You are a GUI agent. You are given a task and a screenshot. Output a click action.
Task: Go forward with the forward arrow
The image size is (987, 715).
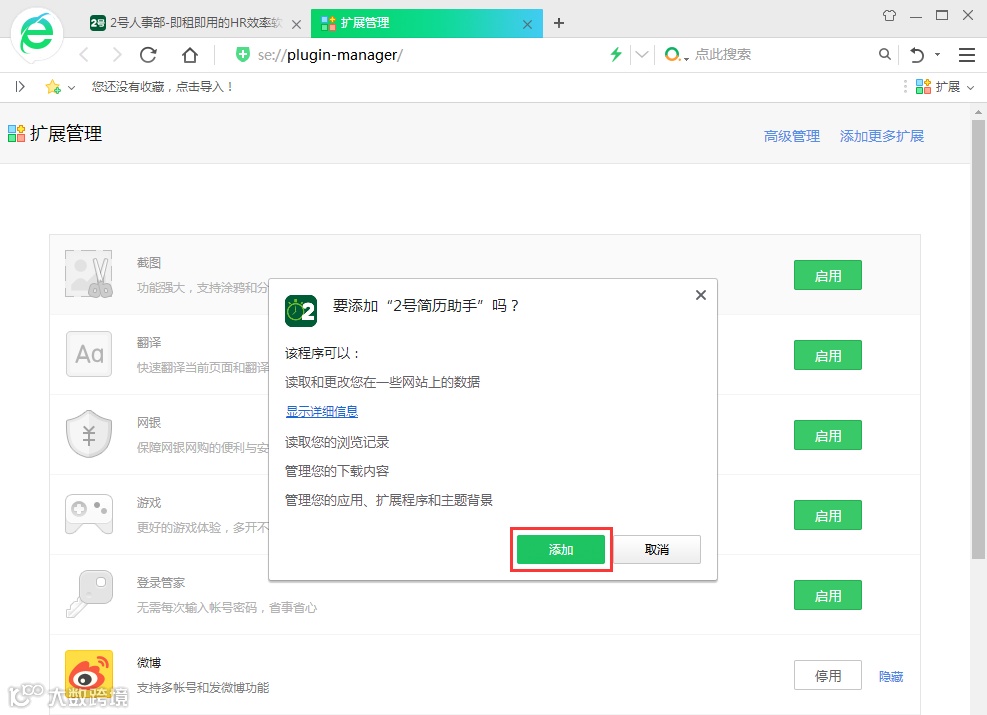(x=116, y=55)
